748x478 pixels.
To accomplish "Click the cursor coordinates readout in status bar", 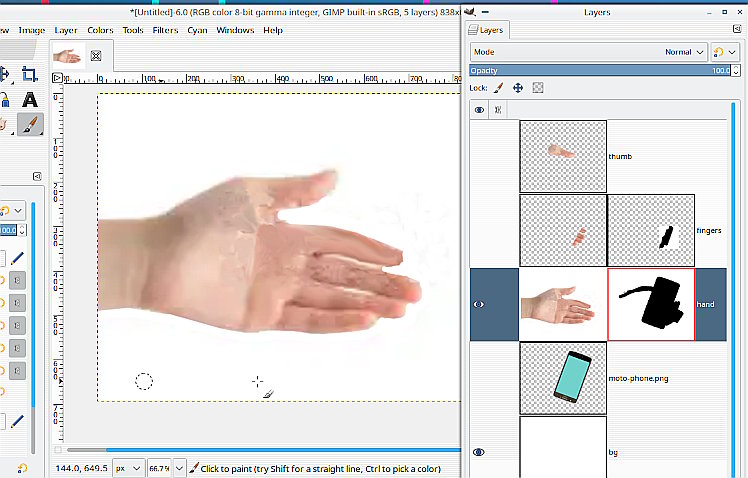I will click(82, 468).
